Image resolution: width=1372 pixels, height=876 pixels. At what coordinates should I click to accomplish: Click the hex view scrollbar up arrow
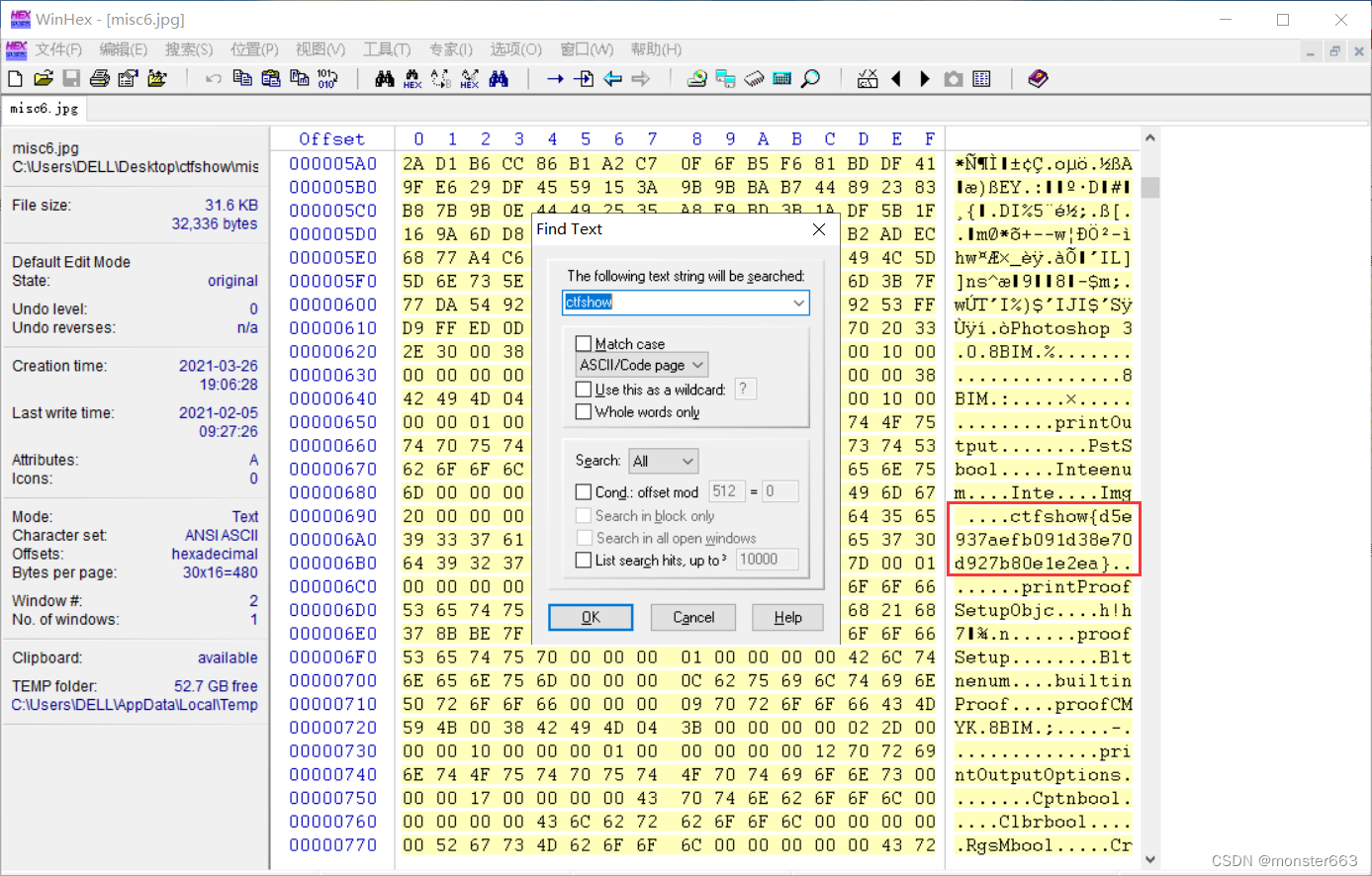[1149, 138]
